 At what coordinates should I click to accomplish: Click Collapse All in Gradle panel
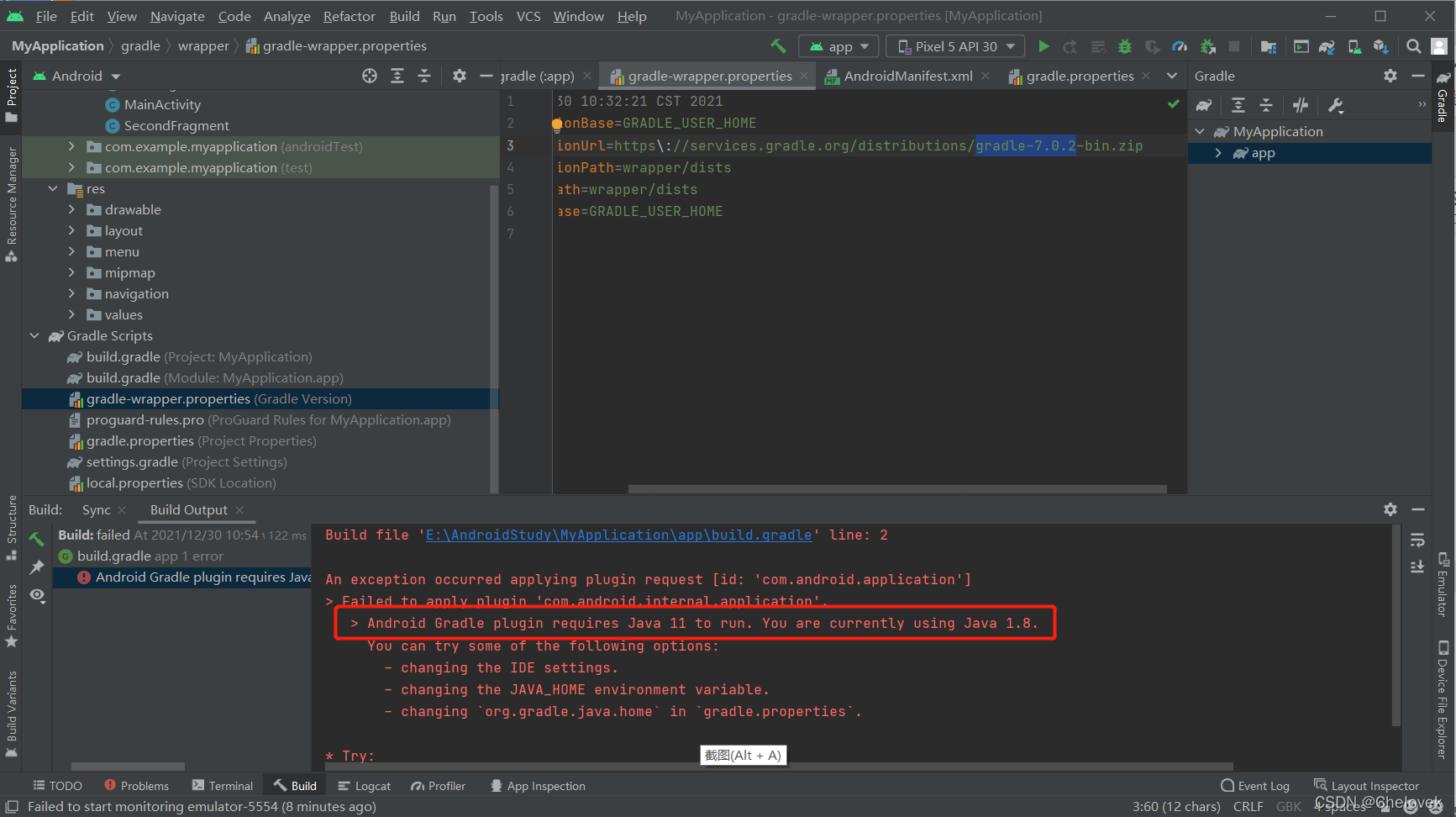(1266, 105)
